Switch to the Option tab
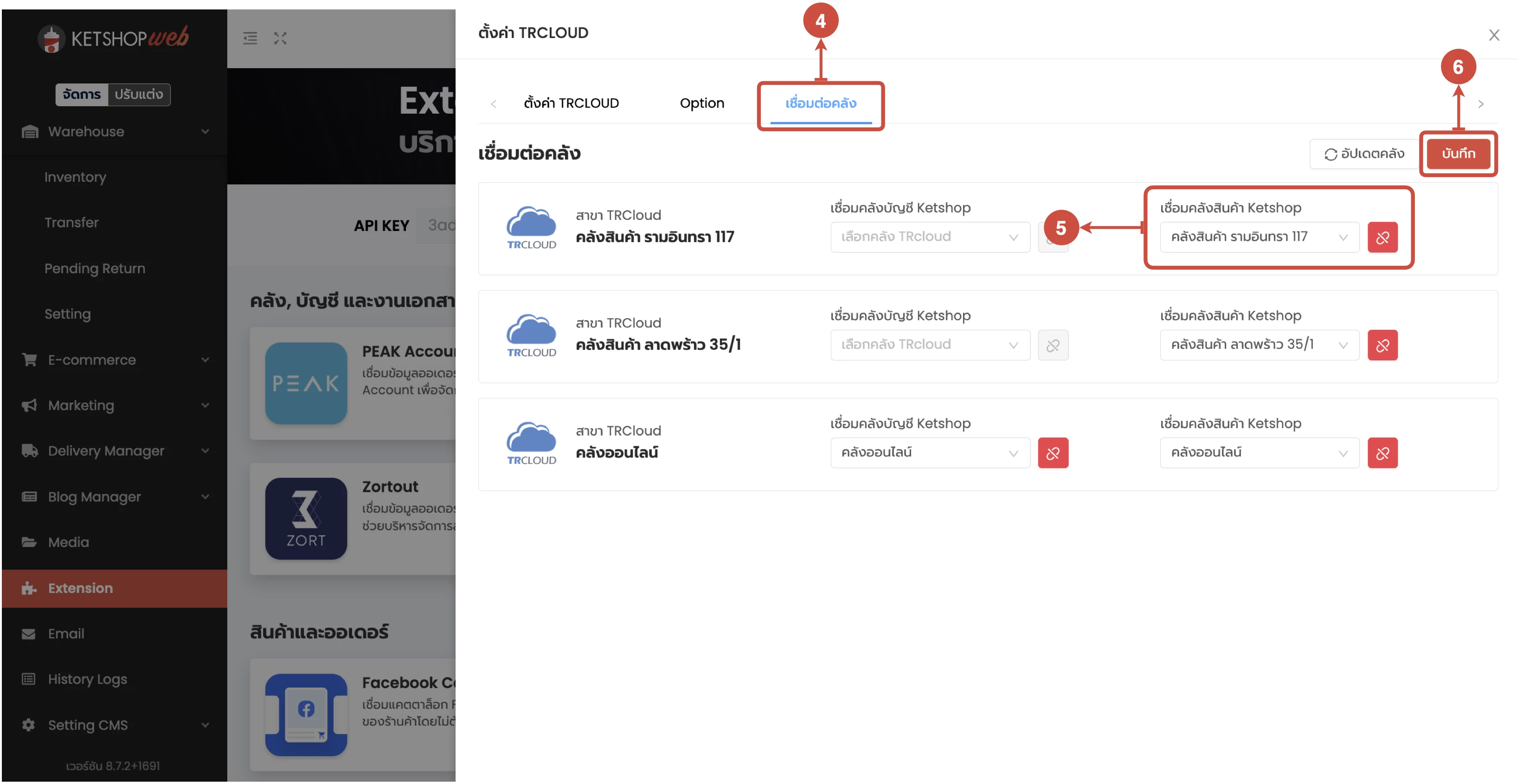 coord(701,103)
